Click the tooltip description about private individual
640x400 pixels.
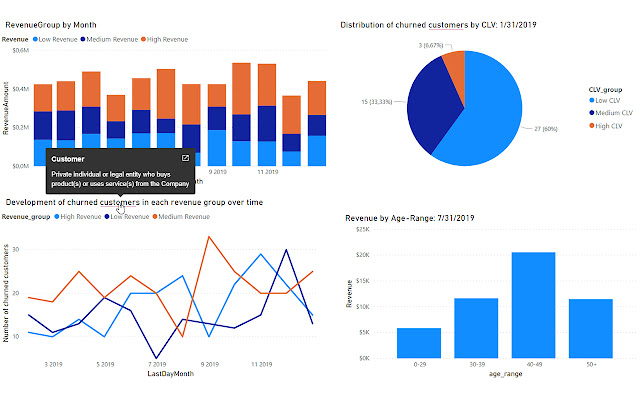(x=120, y=179)
